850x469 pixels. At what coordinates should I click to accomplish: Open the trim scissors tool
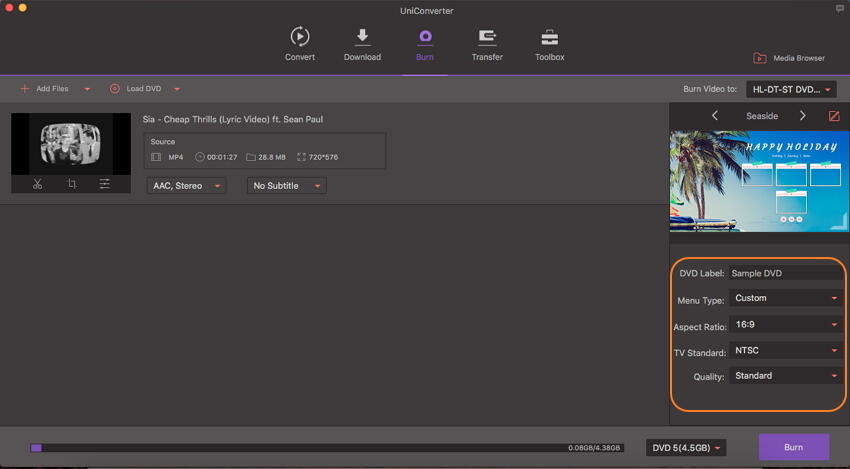(37, 184)
